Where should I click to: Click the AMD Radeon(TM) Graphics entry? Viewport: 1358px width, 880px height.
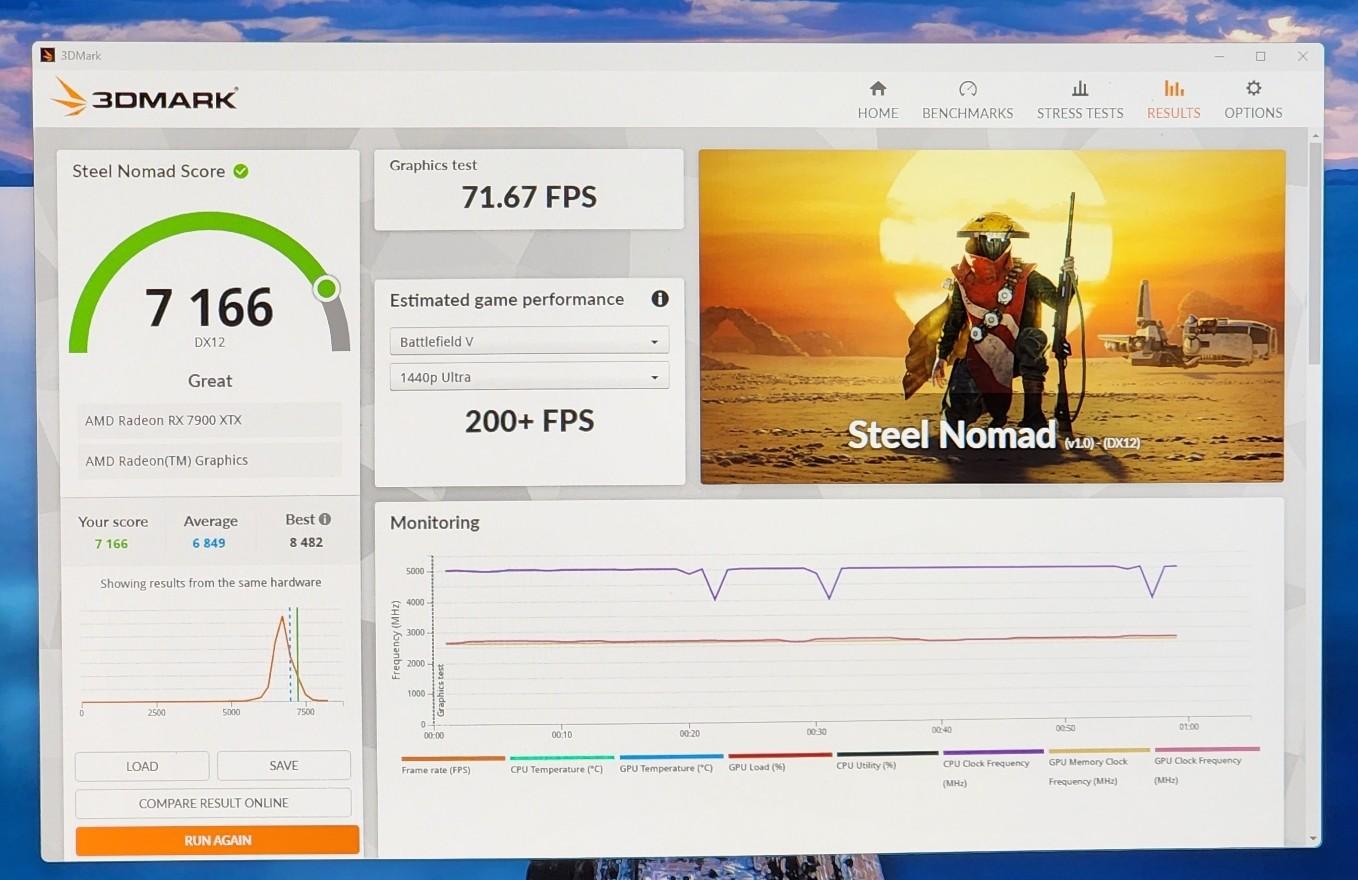click(x=209, y=460)
